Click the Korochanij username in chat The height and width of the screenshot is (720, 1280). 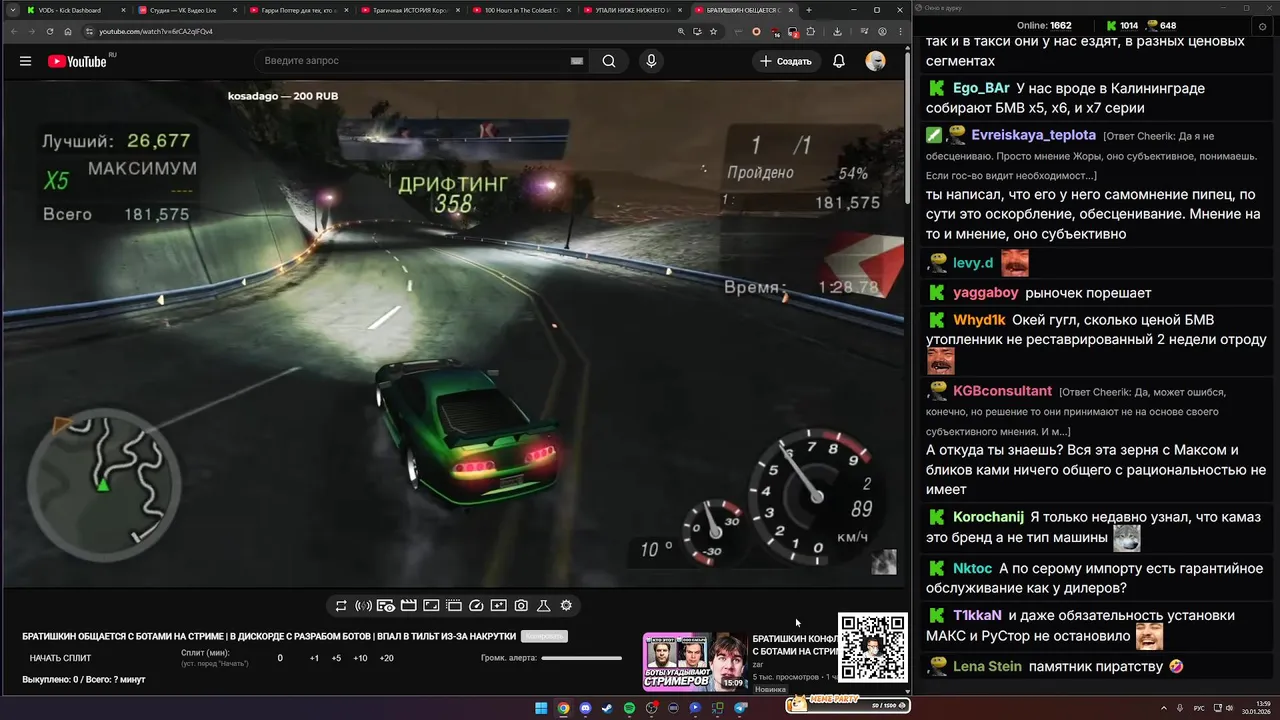pyautogui.click(x=988, y=517)
